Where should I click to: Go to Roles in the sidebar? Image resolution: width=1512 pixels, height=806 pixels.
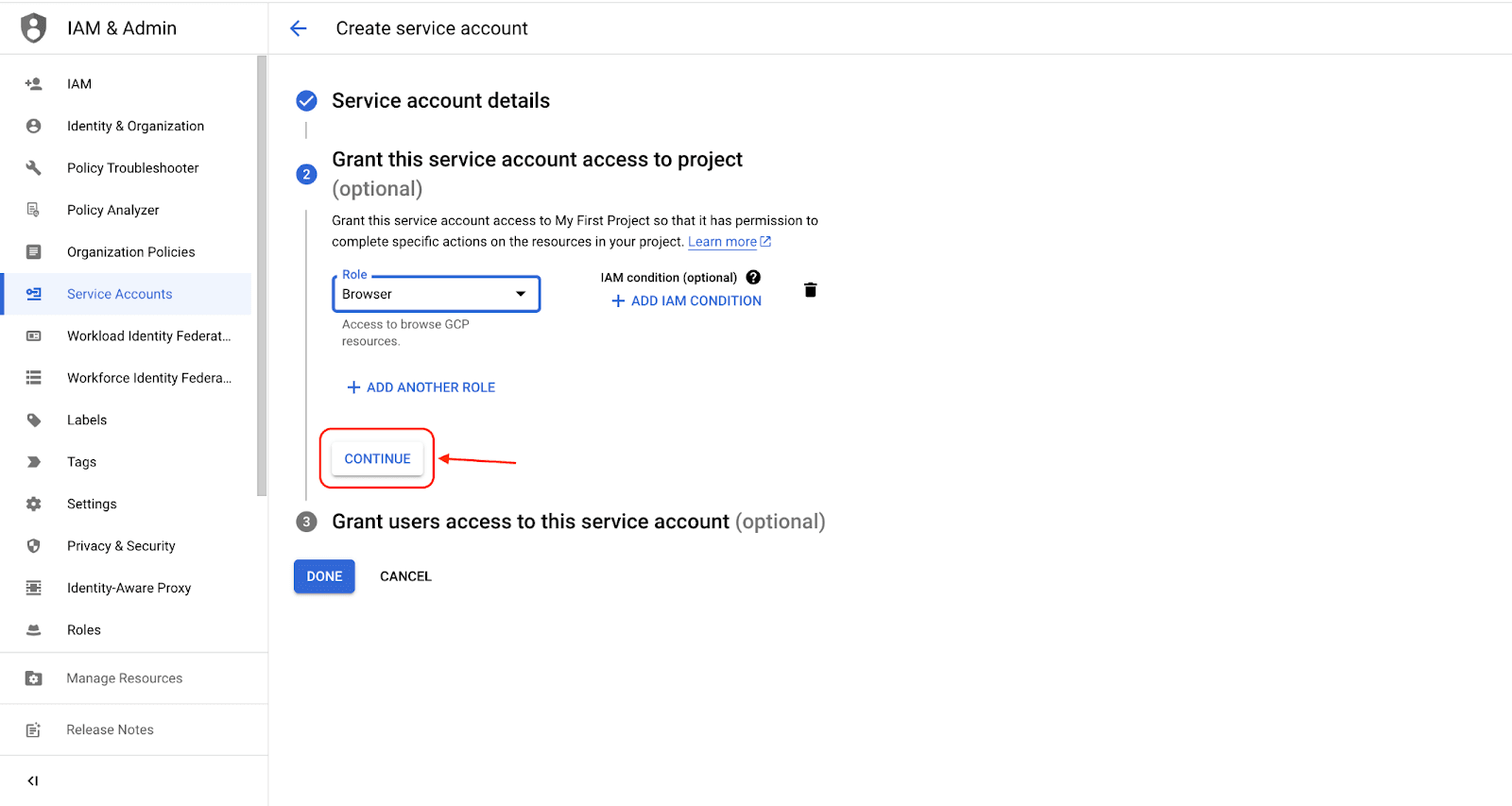click(x=84, y=630)
